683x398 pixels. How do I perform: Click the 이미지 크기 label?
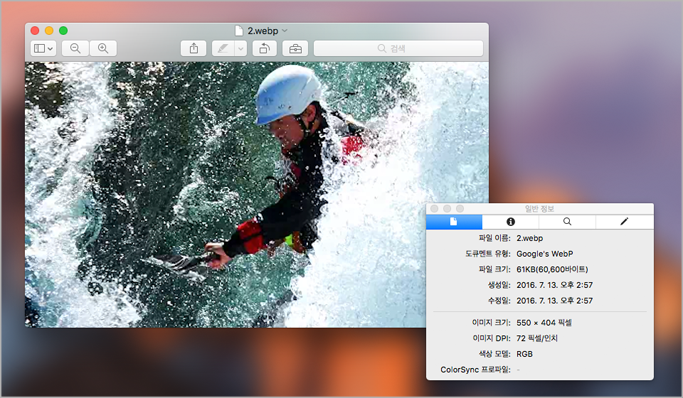491,323
